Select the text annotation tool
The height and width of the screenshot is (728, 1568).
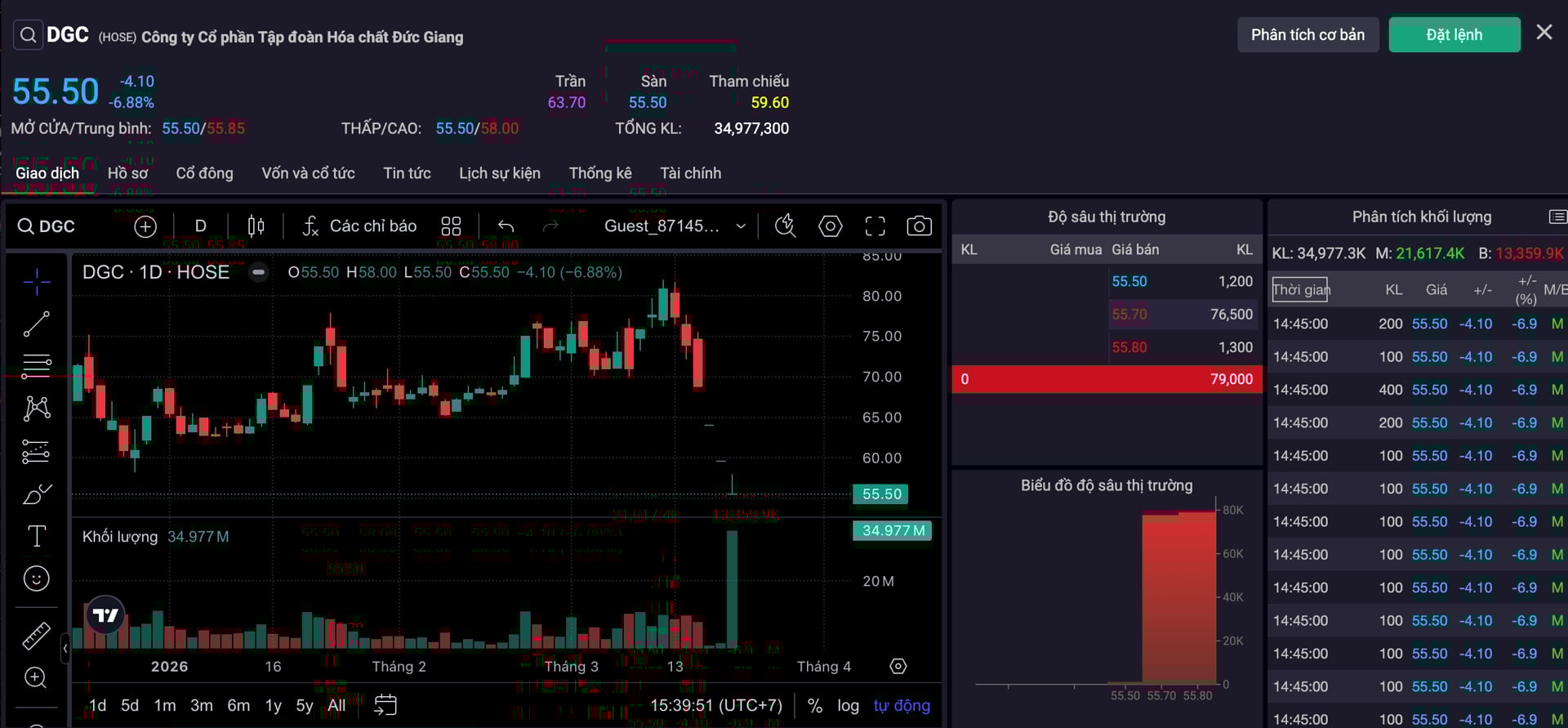(36, 536)
